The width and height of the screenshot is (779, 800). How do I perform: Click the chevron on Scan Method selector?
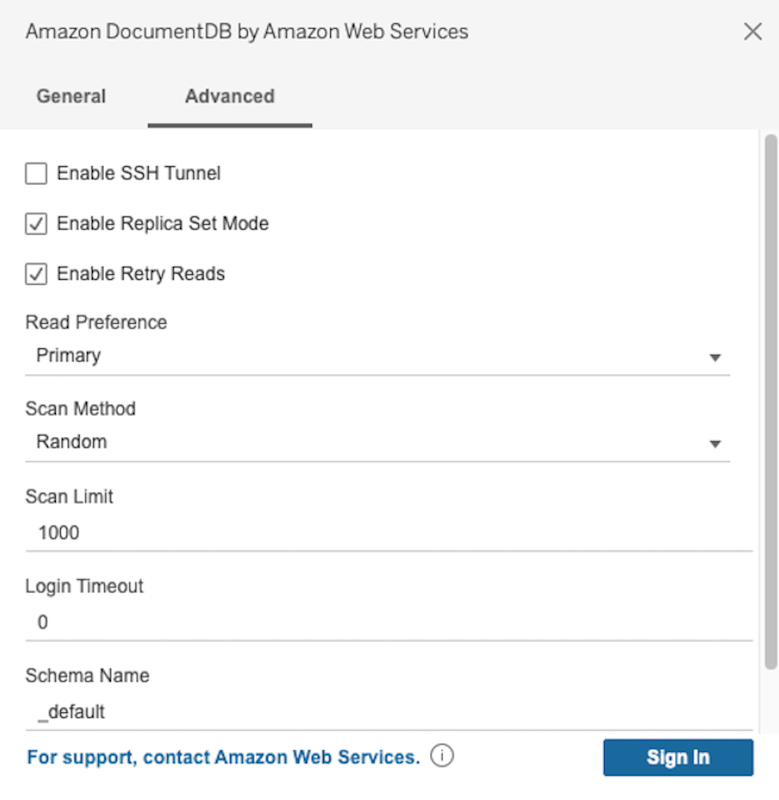pos(716,442)
